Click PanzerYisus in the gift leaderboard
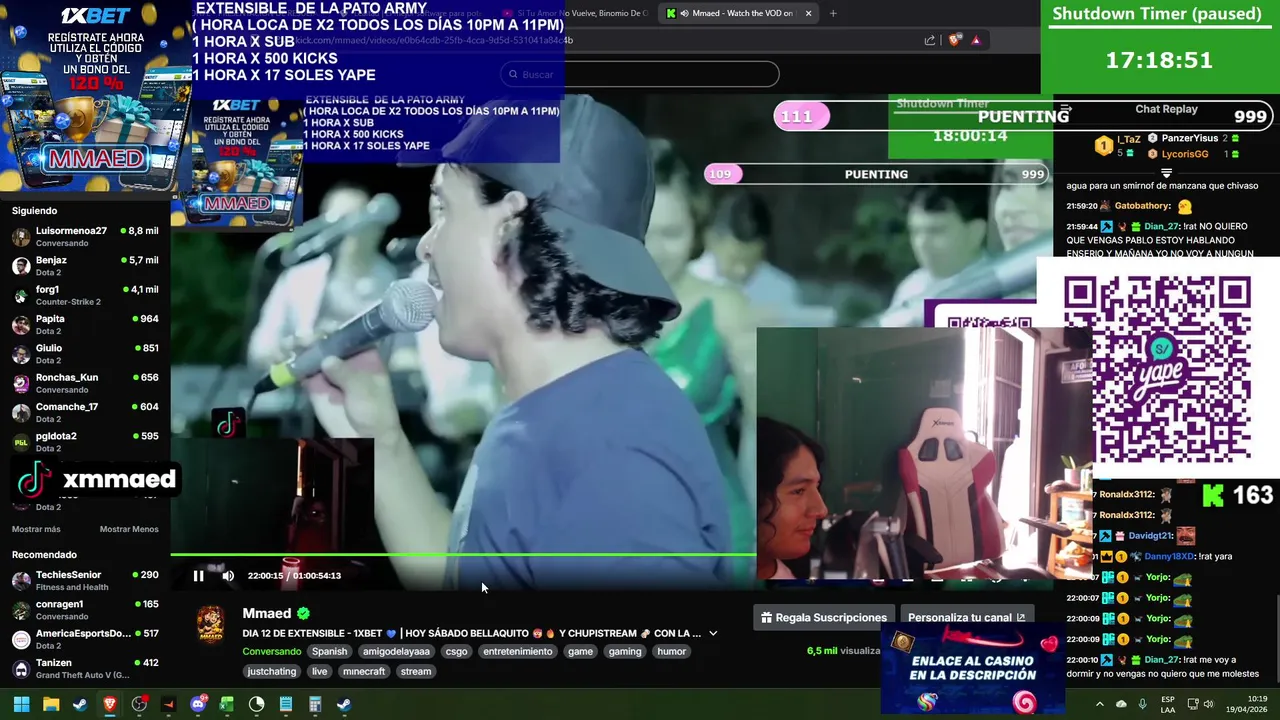Image resolution: width=1280 pixels, height=720 pixels. [x=1190, y=138]
